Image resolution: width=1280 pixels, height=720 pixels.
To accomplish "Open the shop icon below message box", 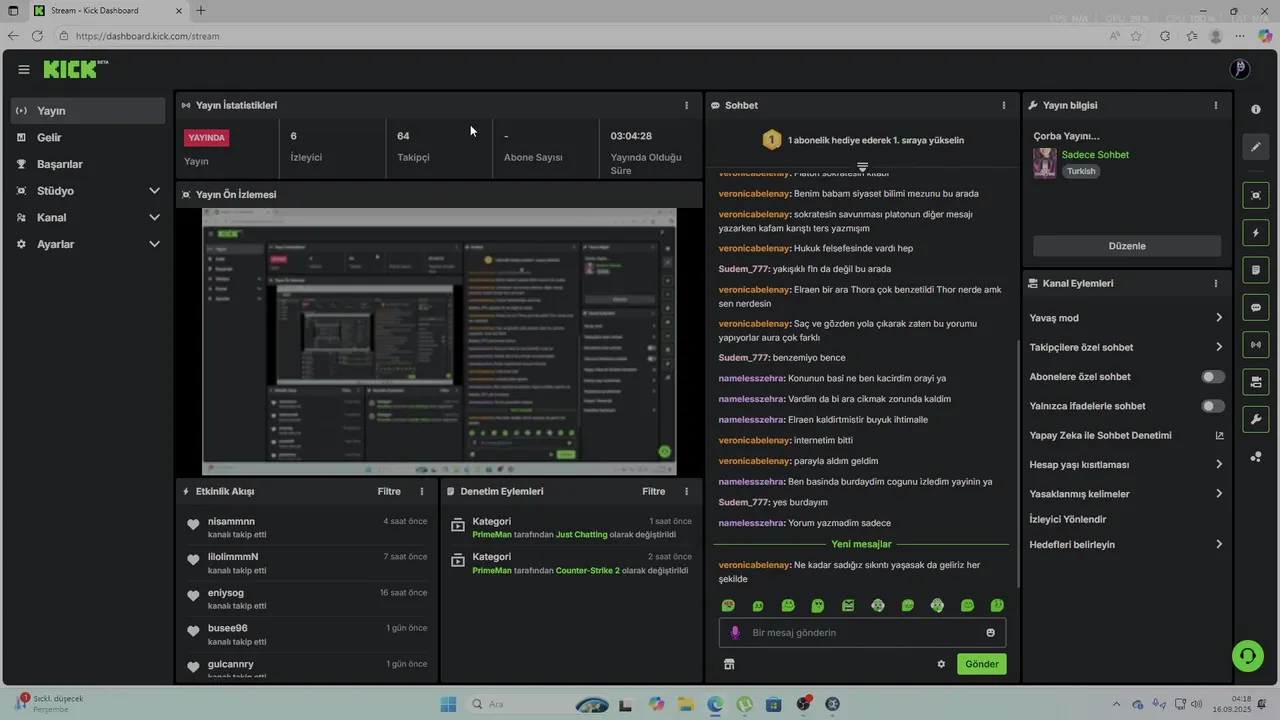I will (729, 664).
